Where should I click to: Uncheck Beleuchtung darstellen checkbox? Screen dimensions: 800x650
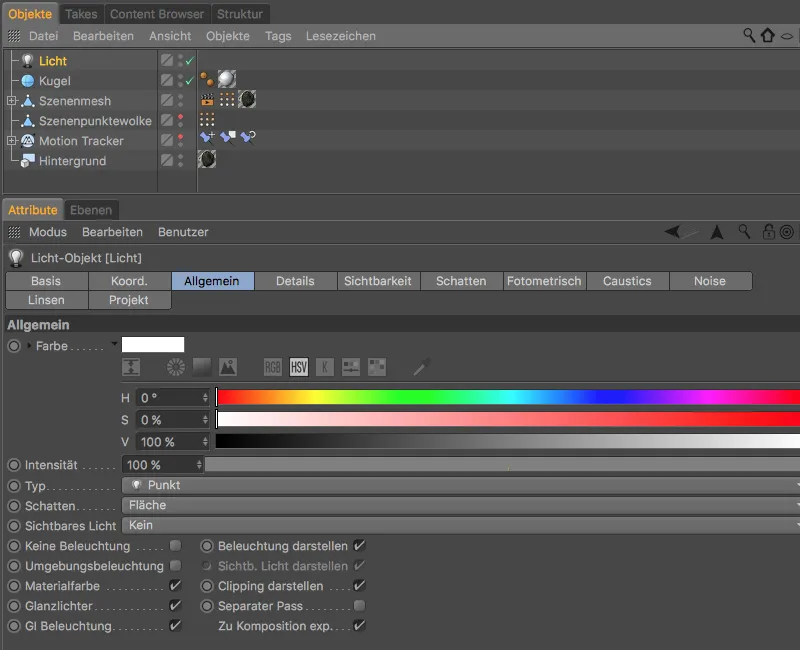pyautogui.click(x=359, y=546)
